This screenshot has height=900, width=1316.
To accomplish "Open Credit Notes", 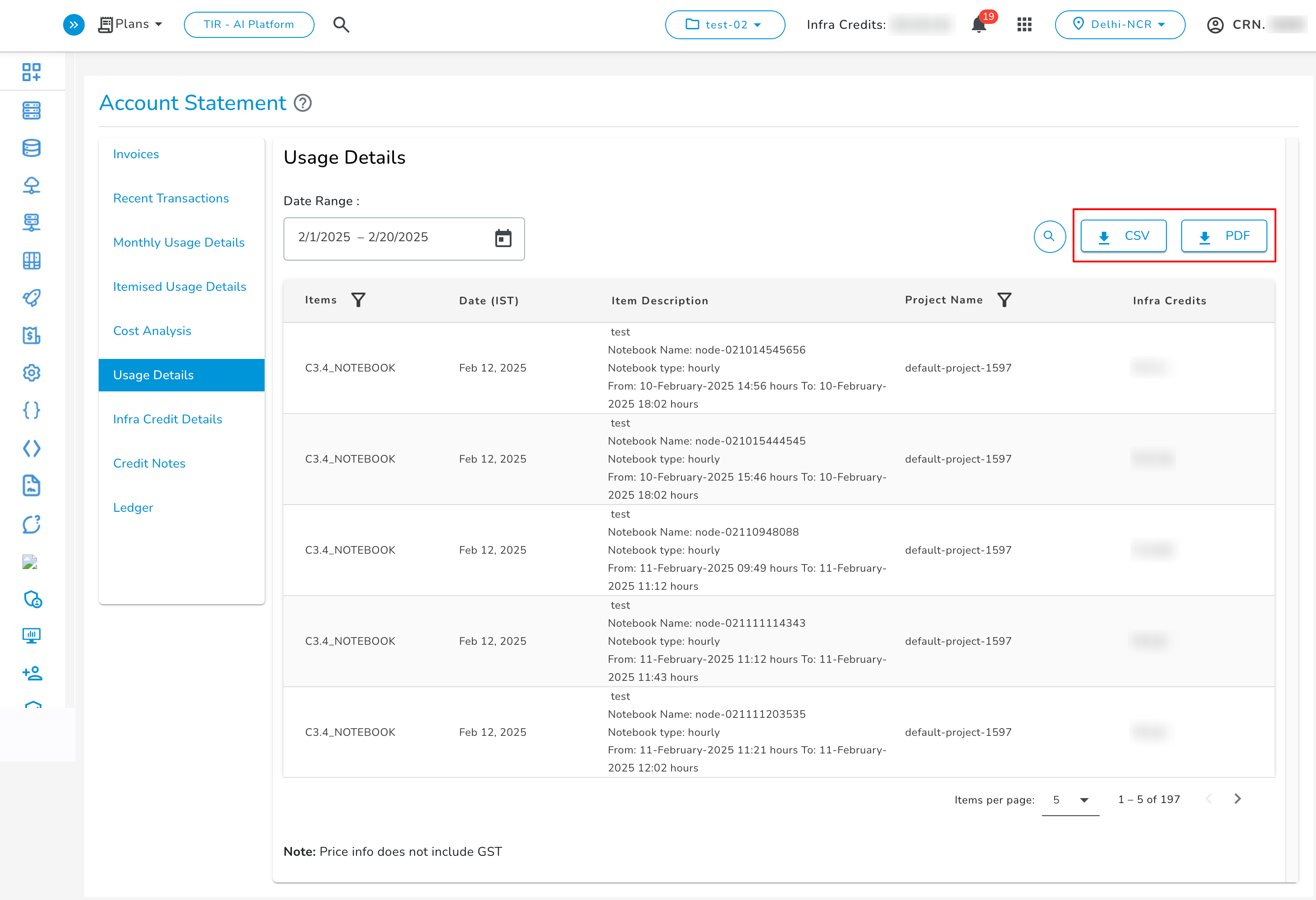I will pos(150,464).
